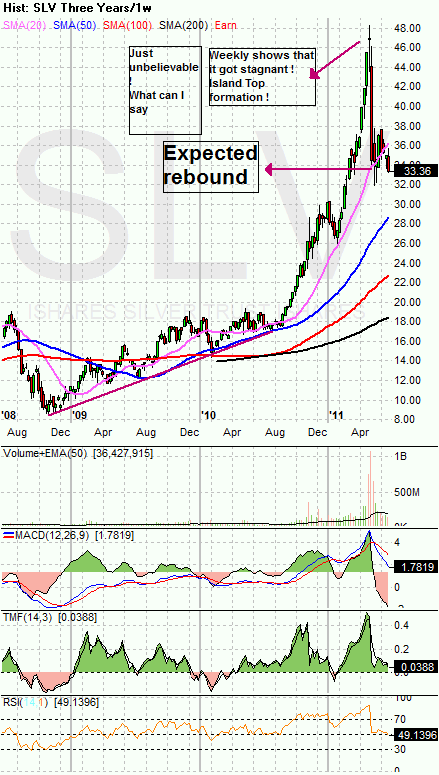439x775 pixels.
Task: Click the 44.00 price axis label
Action: pos(408,67)
